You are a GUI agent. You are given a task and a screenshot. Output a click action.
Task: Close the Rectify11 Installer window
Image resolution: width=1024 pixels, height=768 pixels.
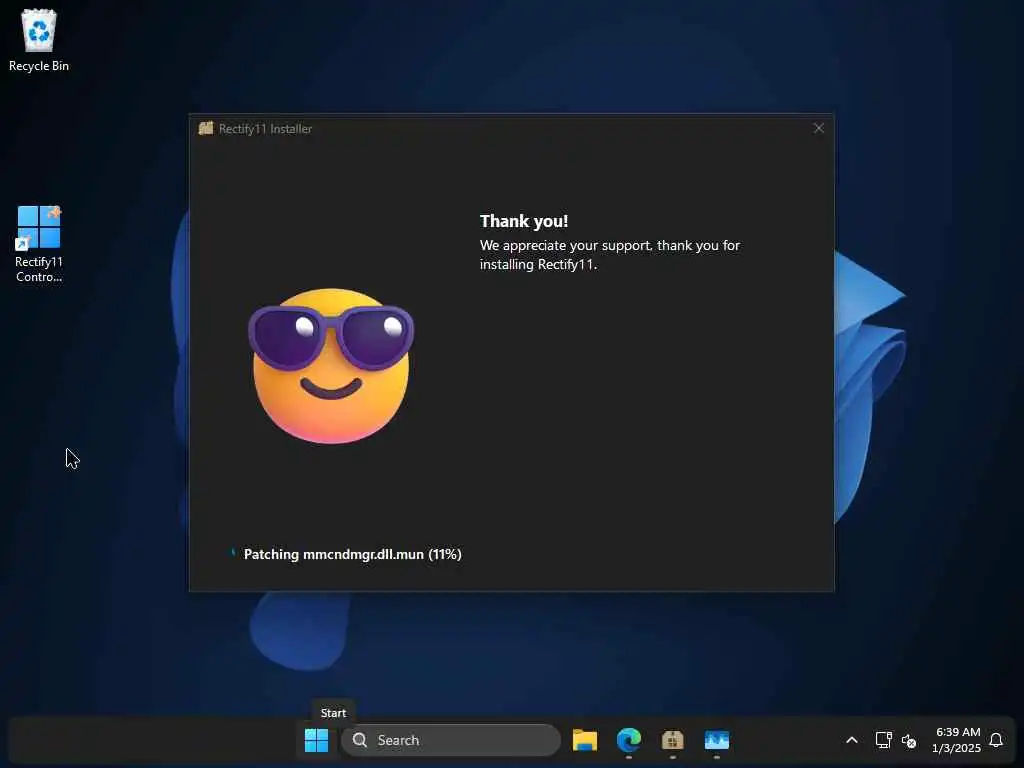click(818, 128)
